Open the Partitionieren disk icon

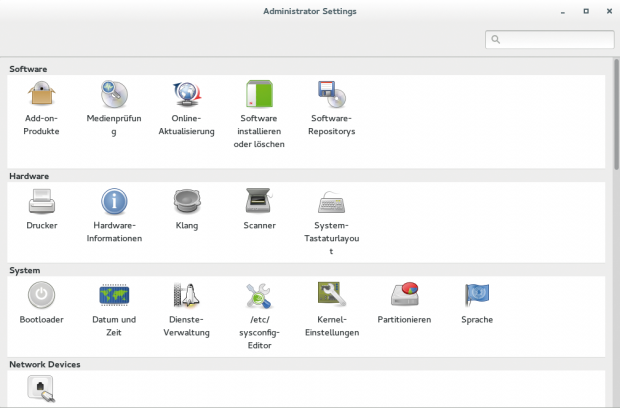[405, 294]
